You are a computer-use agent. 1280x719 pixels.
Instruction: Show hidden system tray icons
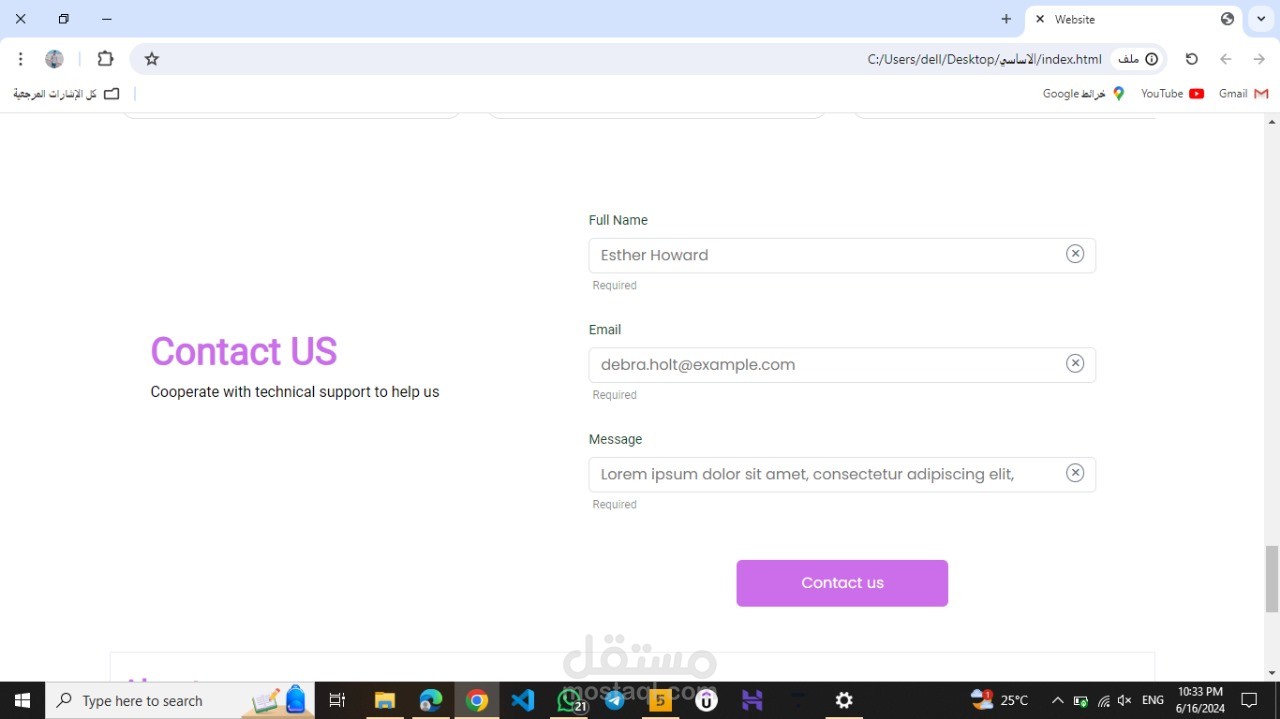[x=1057, y=700]
